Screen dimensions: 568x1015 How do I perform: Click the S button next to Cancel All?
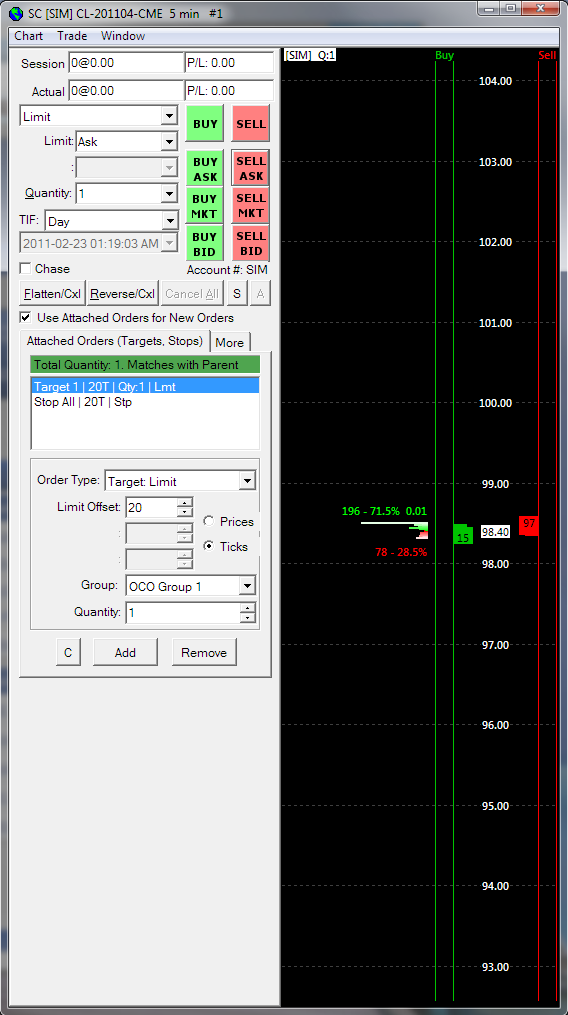236,294
